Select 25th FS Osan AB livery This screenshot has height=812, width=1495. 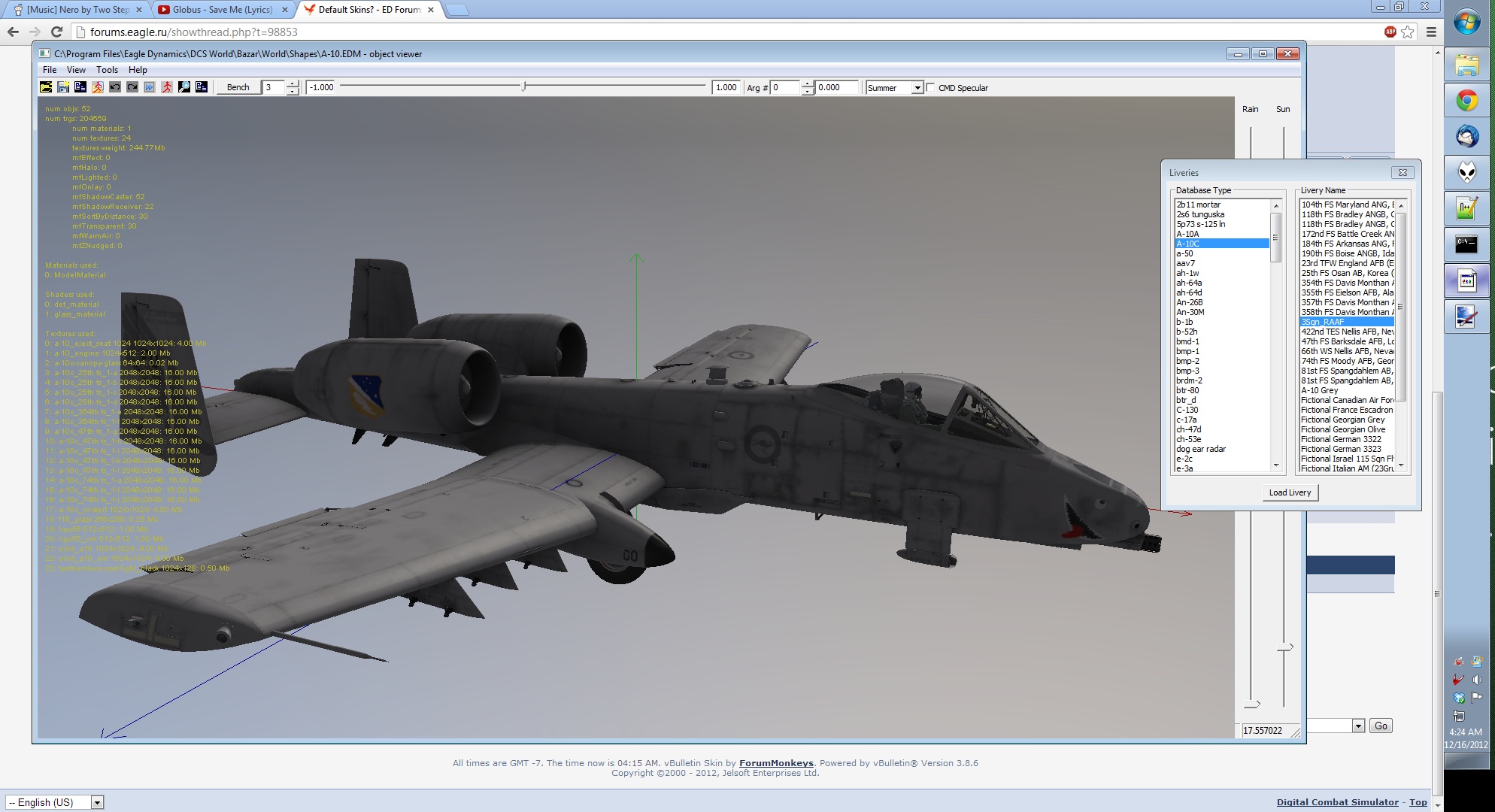pyautogui.click(x=1347, y=273)
